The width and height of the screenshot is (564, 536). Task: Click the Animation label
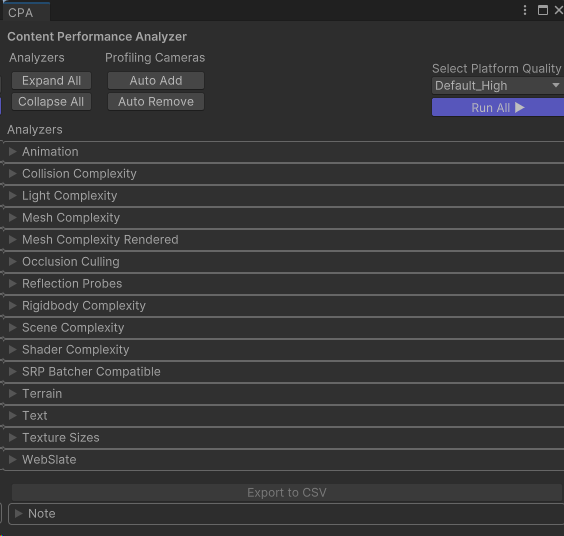50,152
